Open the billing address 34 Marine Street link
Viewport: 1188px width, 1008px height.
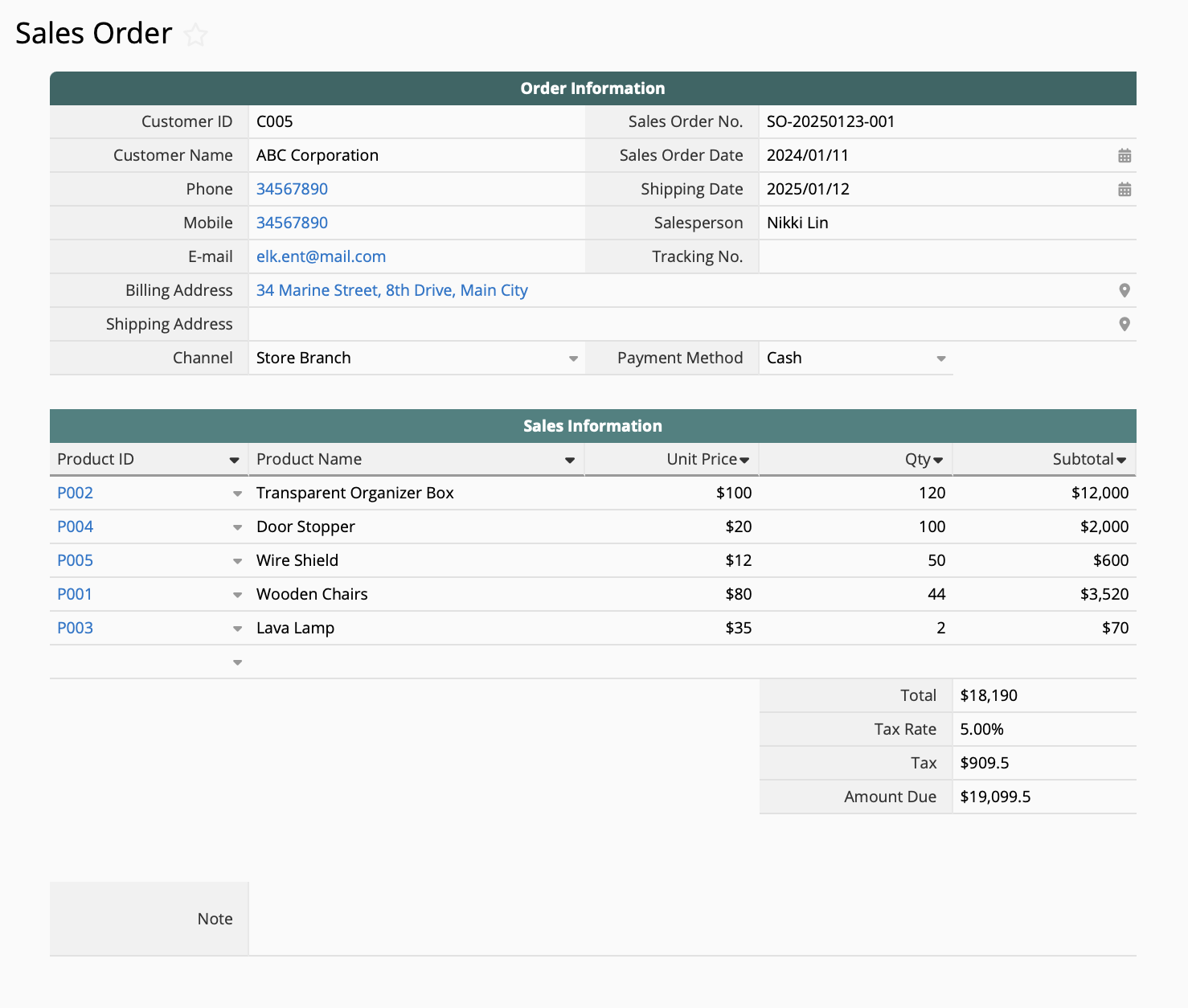point(391,290)
